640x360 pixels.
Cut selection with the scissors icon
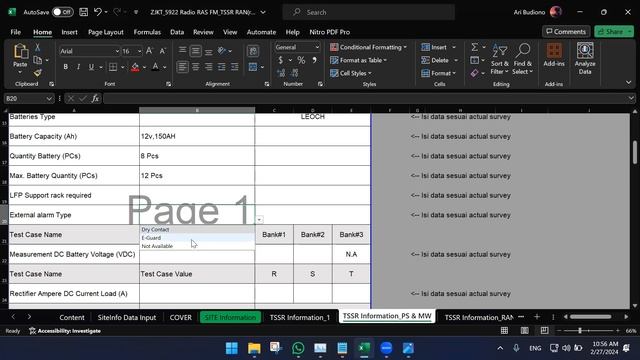tap(38, 47)
